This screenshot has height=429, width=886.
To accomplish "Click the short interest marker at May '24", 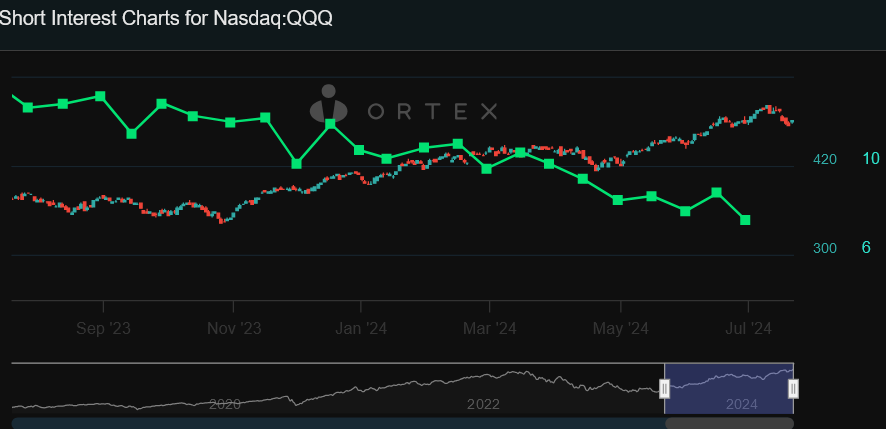I will point(618,200).
